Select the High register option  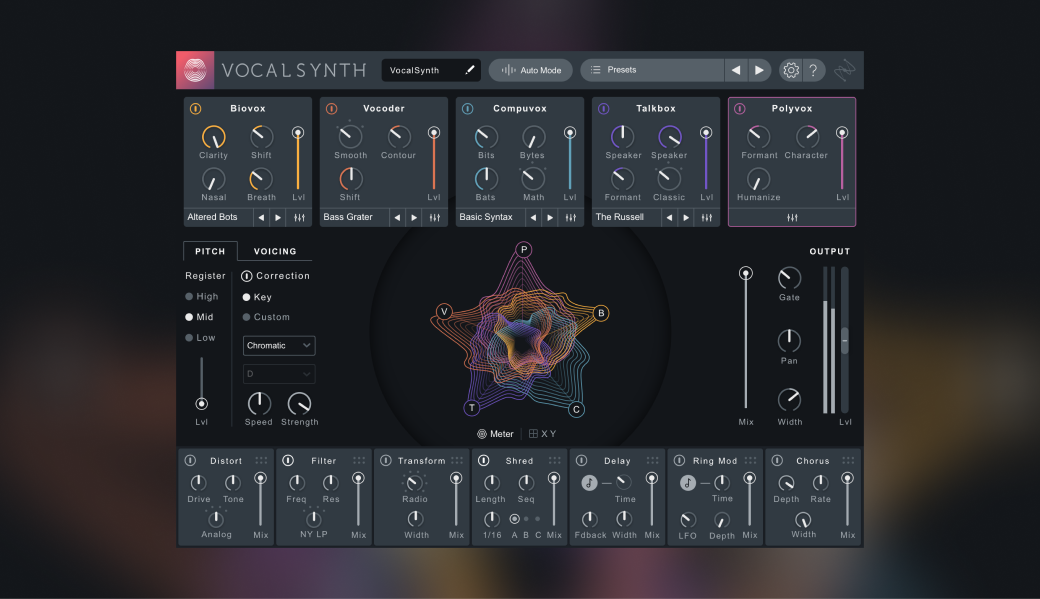(x=202, y=297)
